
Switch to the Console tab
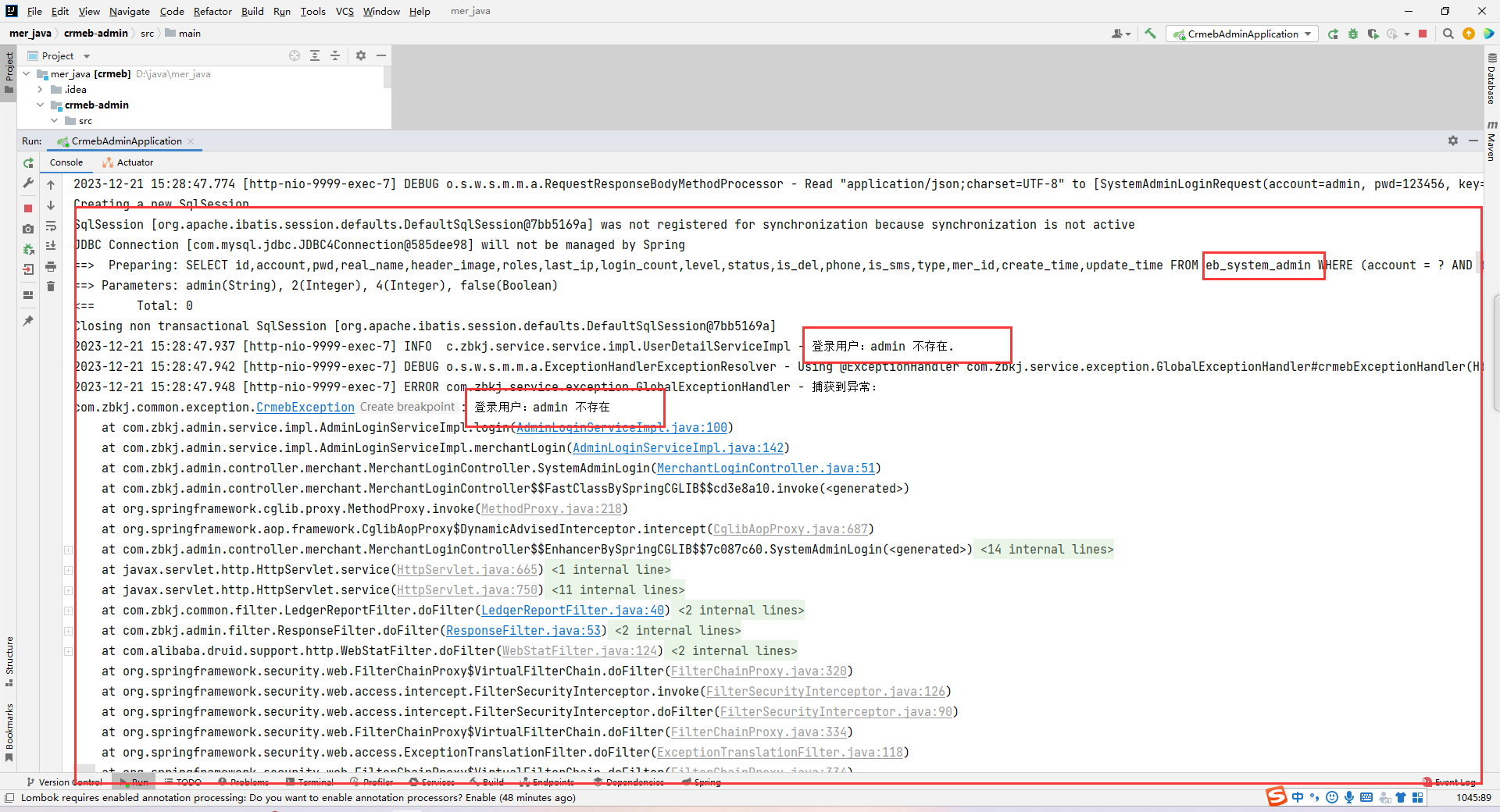point(66,162)
